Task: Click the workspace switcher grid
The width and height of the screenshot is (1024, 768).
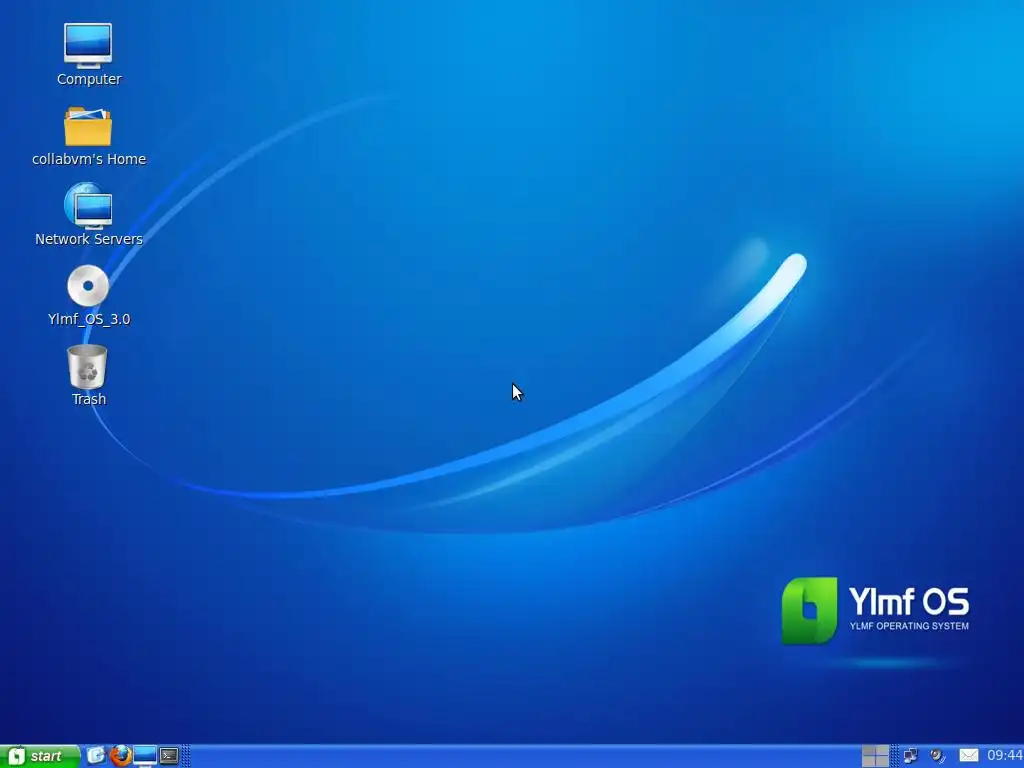Action: (875, 756)
